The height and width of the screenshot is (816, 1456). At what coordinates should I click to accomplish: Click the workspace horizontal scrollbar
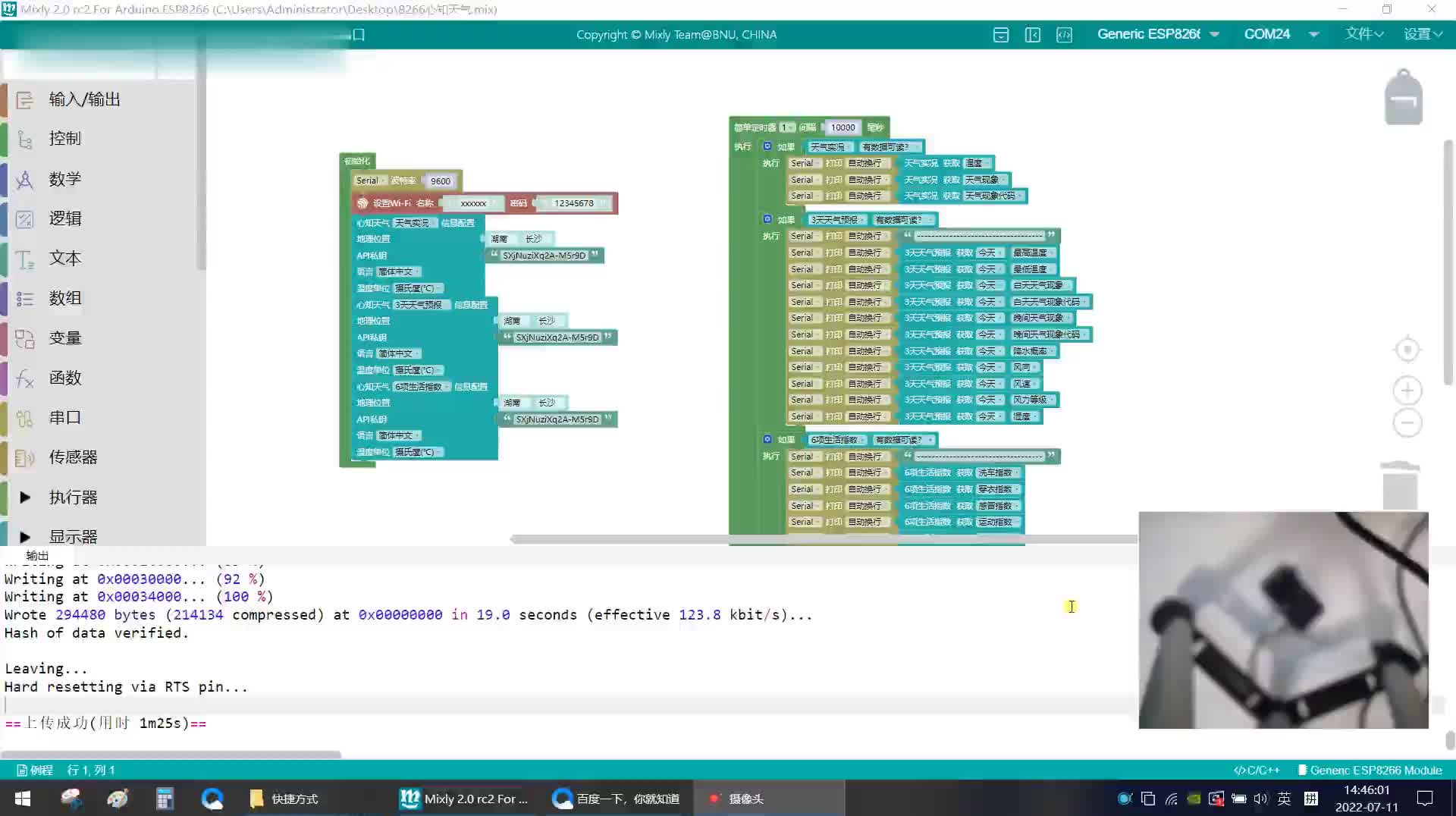click(x=823, y=539)
